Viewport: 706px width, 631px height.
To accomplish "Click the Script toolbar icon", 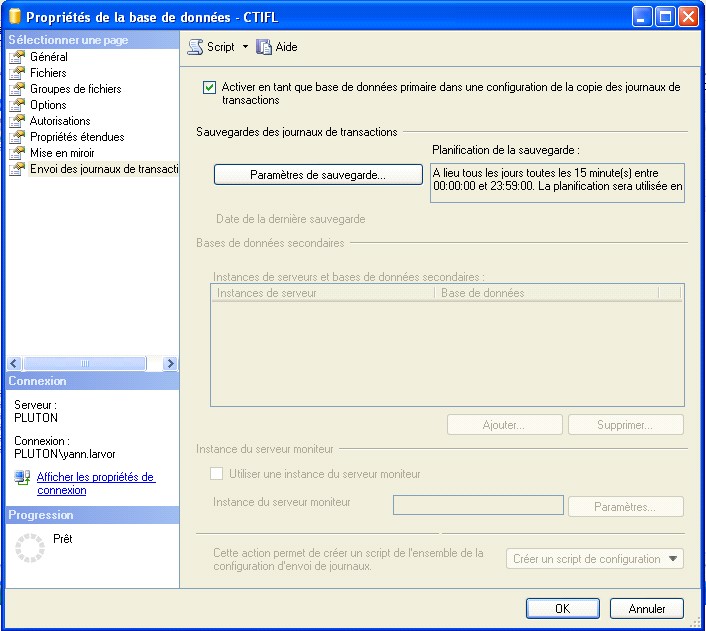I will tap(196, 47).
